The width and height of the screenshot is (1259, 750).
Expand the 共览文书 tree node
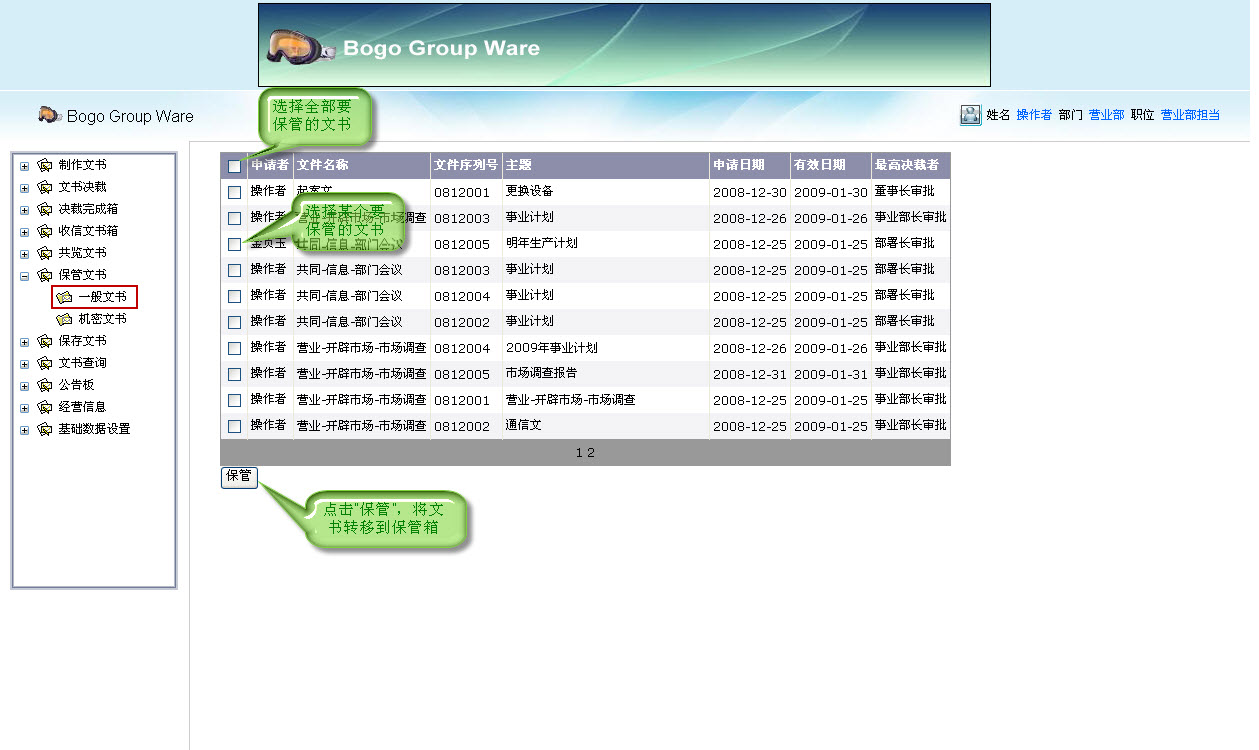tap(24, 254)
